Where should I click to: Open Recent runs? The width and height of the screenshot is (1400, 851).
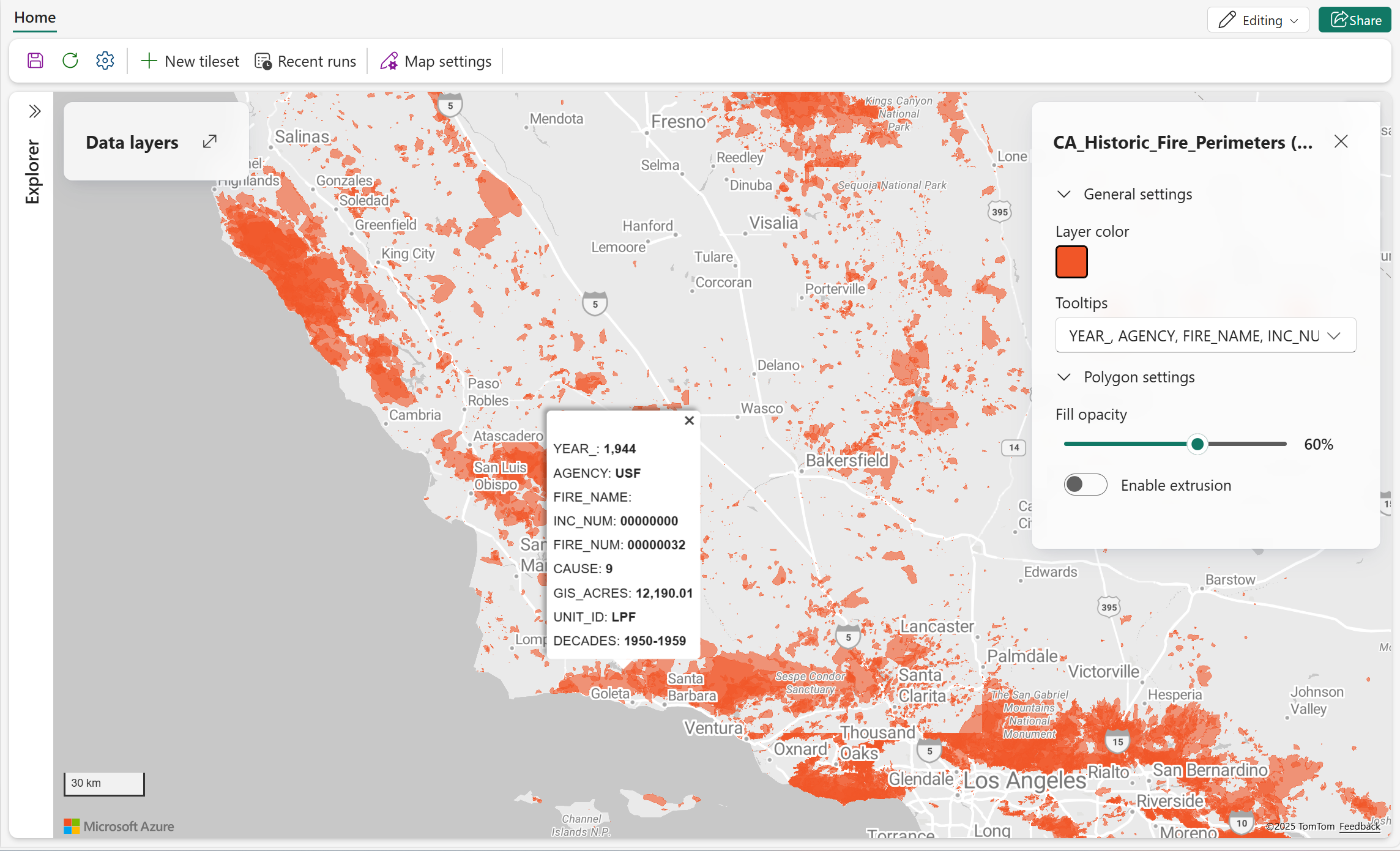tap(305, 61)
